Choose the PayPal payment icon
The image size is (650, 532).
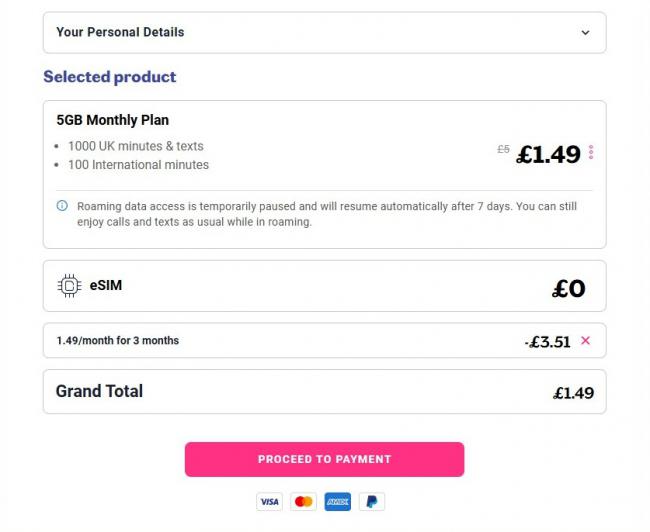pos(371,501)
